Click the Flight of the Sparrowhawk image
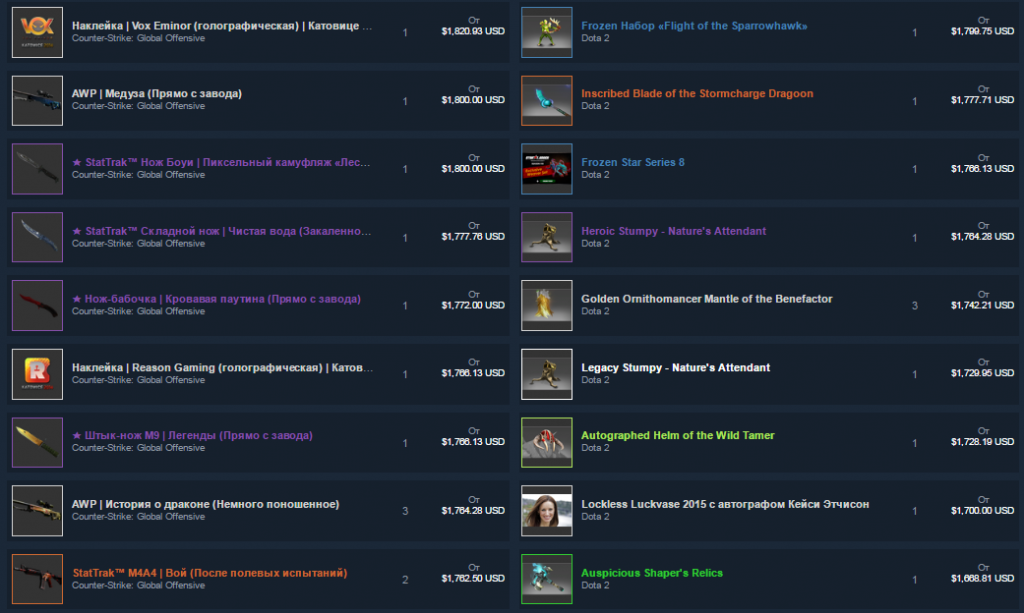 [x=547, y=33]
